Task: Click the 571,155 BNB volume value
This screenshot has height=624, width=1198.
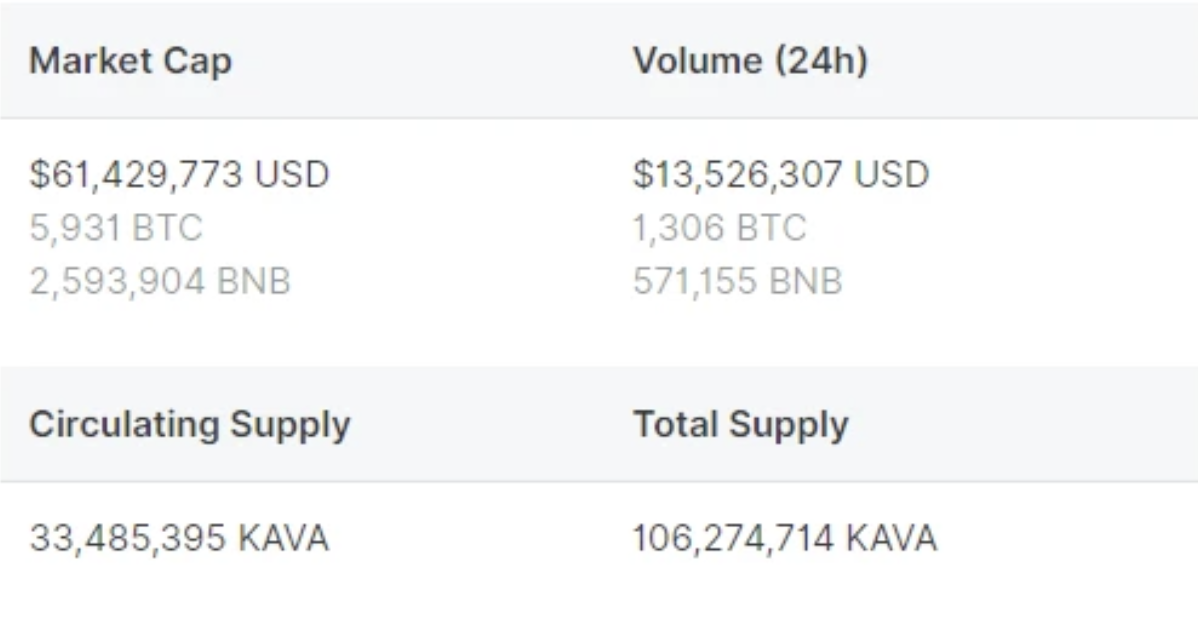Action: click(x=738, y=281)
